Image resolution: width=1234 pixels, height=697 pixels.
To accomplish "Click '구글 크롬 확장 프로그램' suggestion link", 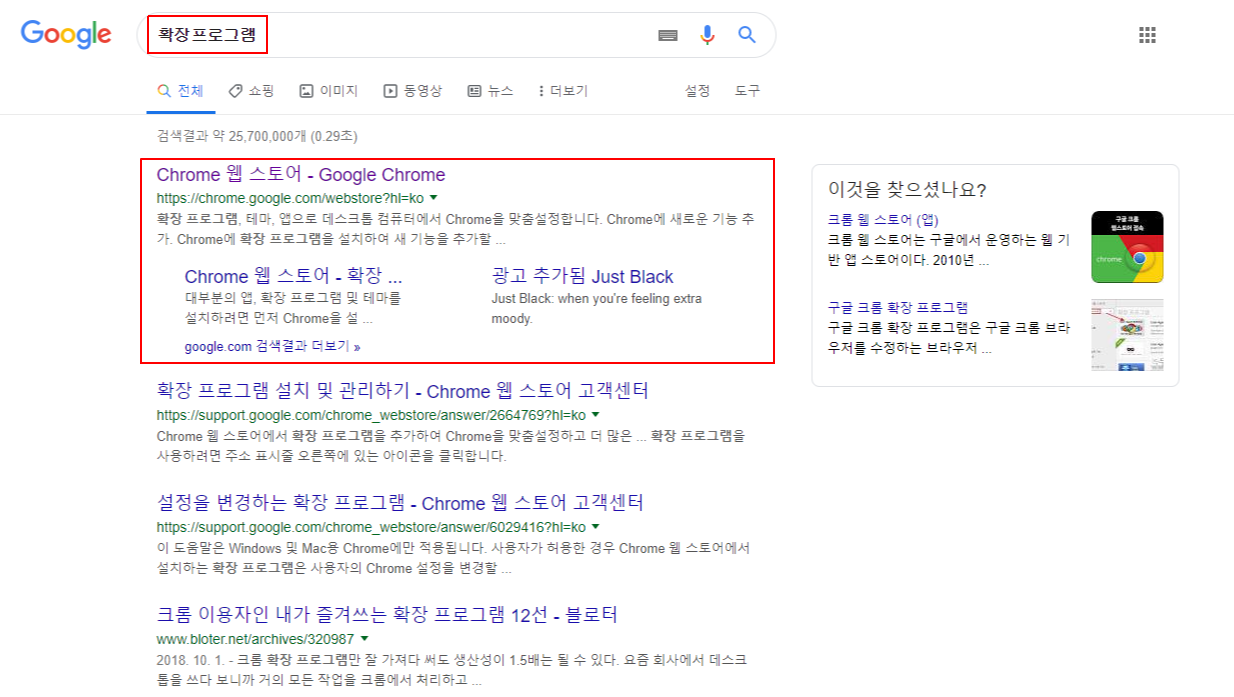I will pos(898,308).
